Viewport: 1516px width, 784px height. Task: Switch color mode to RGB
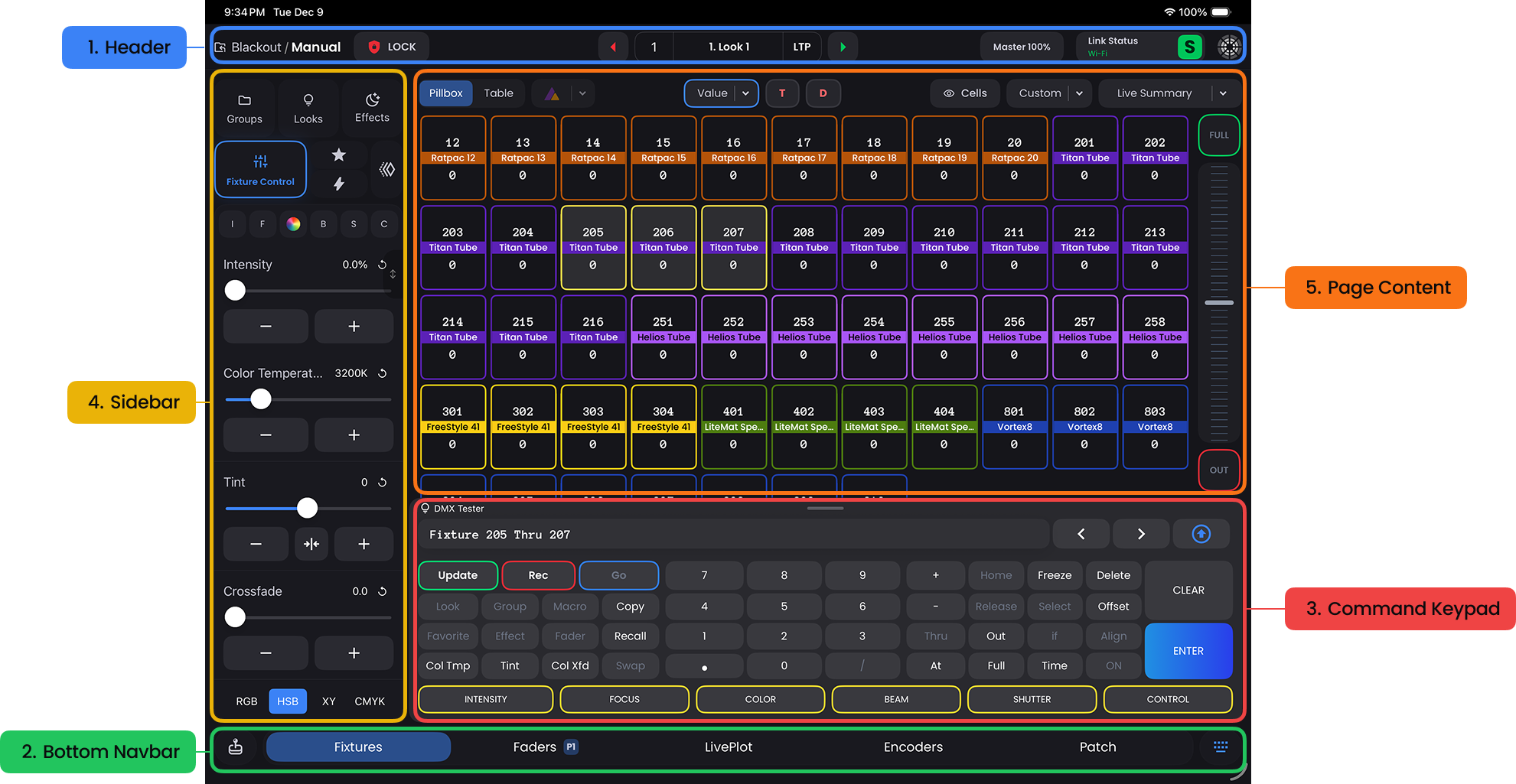coord(246,701)
